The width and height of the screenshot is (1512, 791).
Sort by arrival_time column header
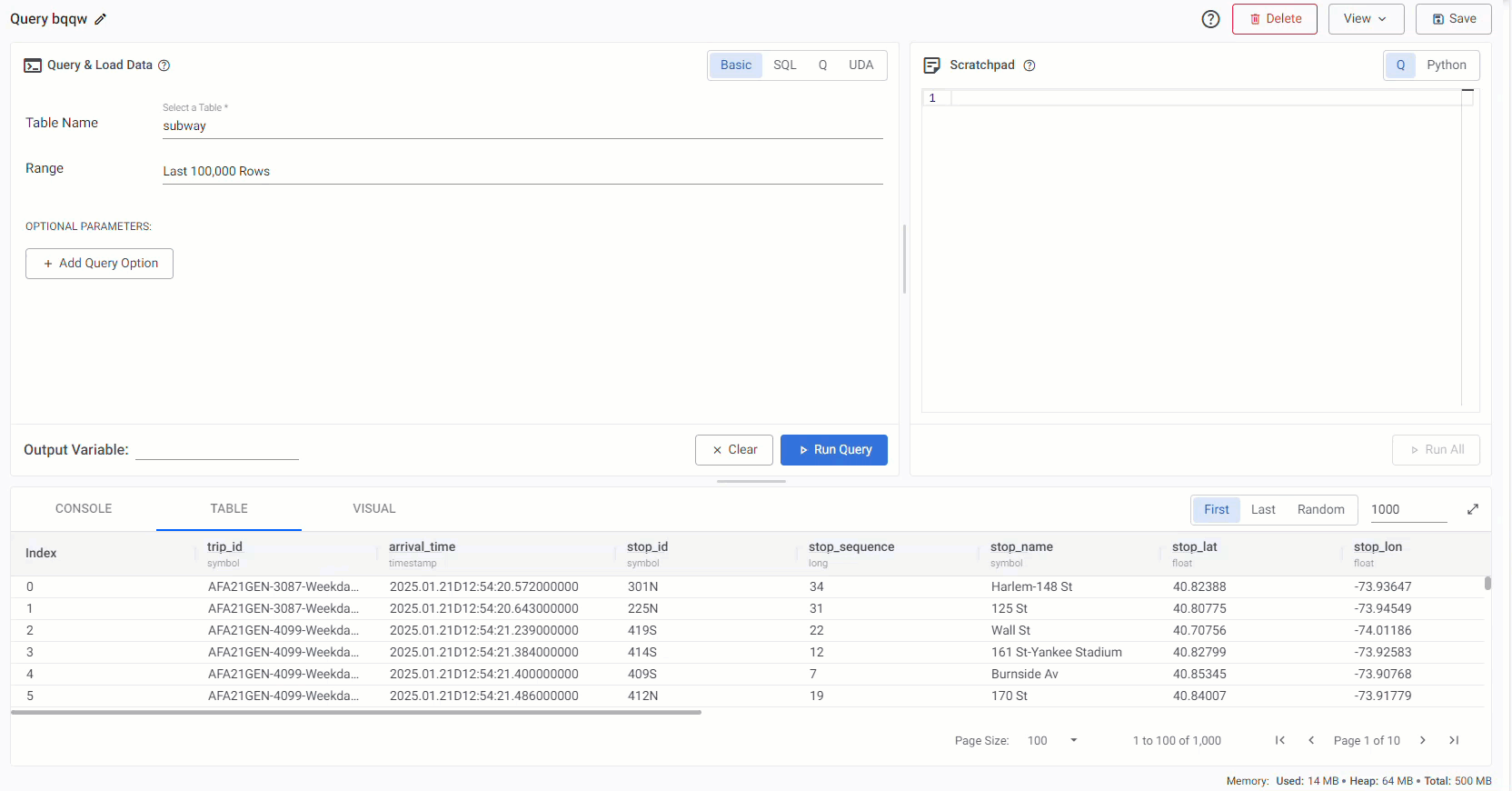(422, 546)
